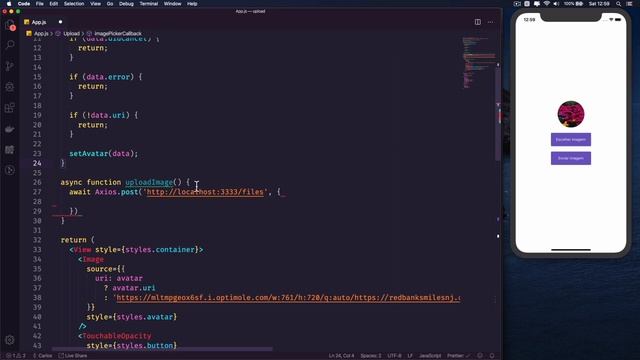Open the Apple menu
Image resolution: width=640 pixels, height=360 pixels.
click(9, 4)
